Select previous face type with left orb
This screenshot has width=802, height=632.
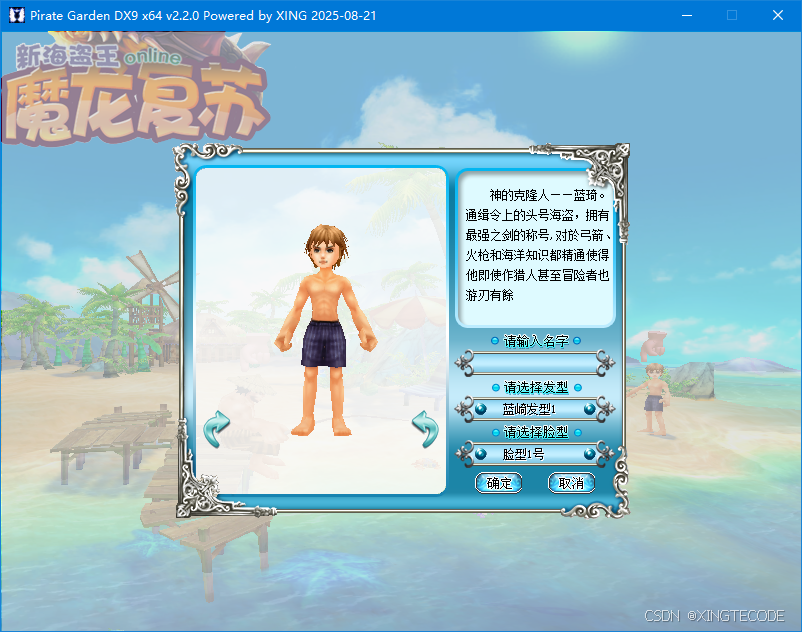click(x=480, y=454)
